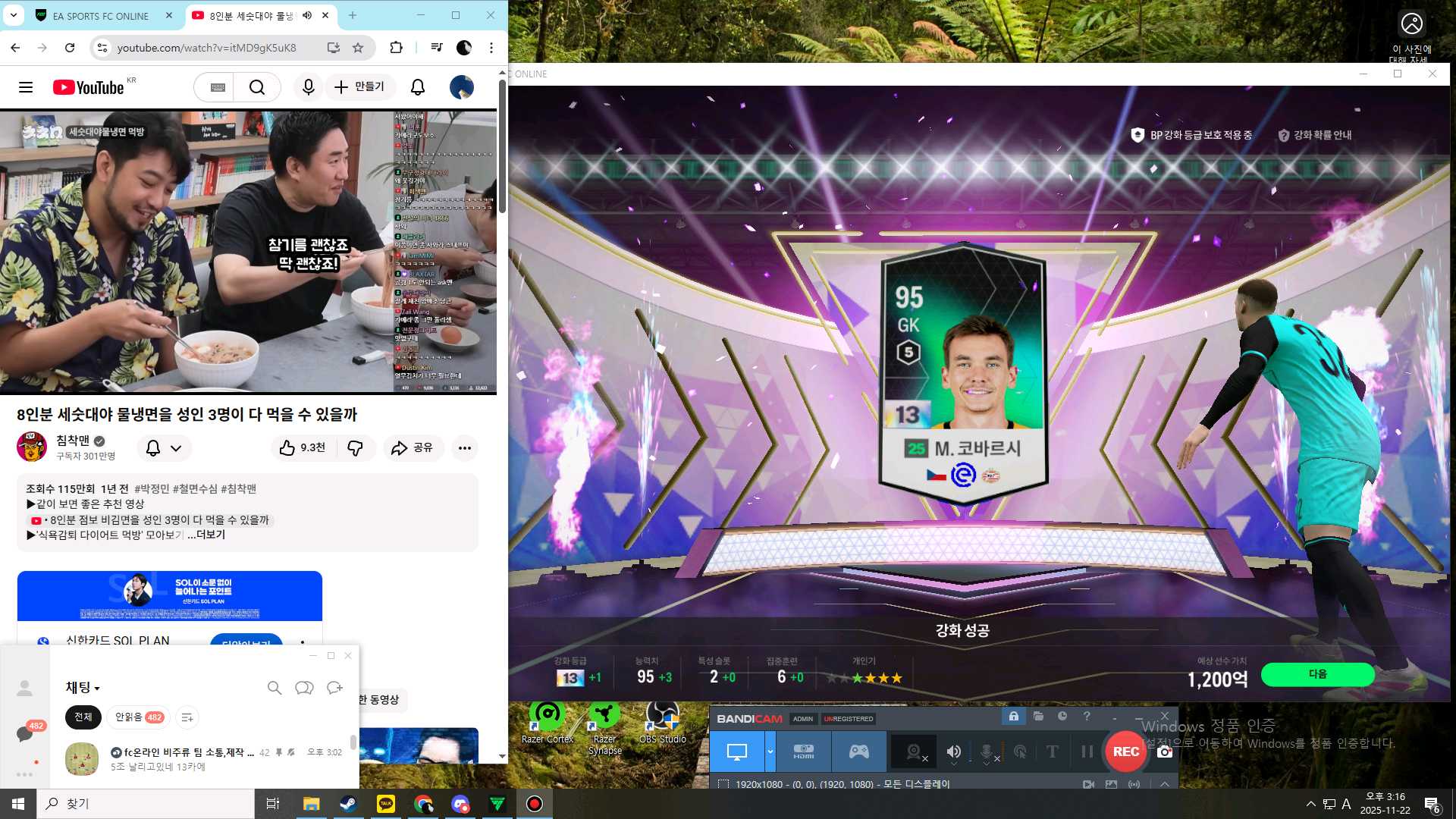This screenshot has height=819, width=1456.
Task: Start recording with Bandicam REC button
Action: click(1125, 752)
